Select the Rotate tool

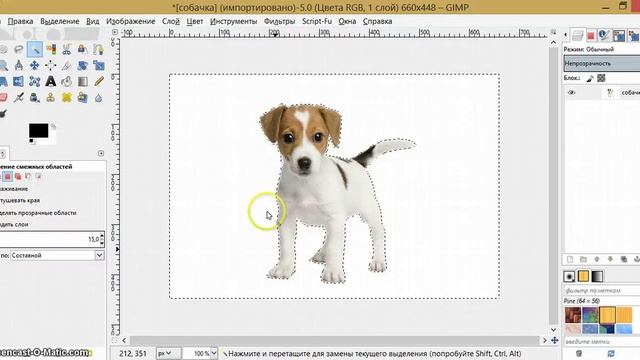point(82,65)
